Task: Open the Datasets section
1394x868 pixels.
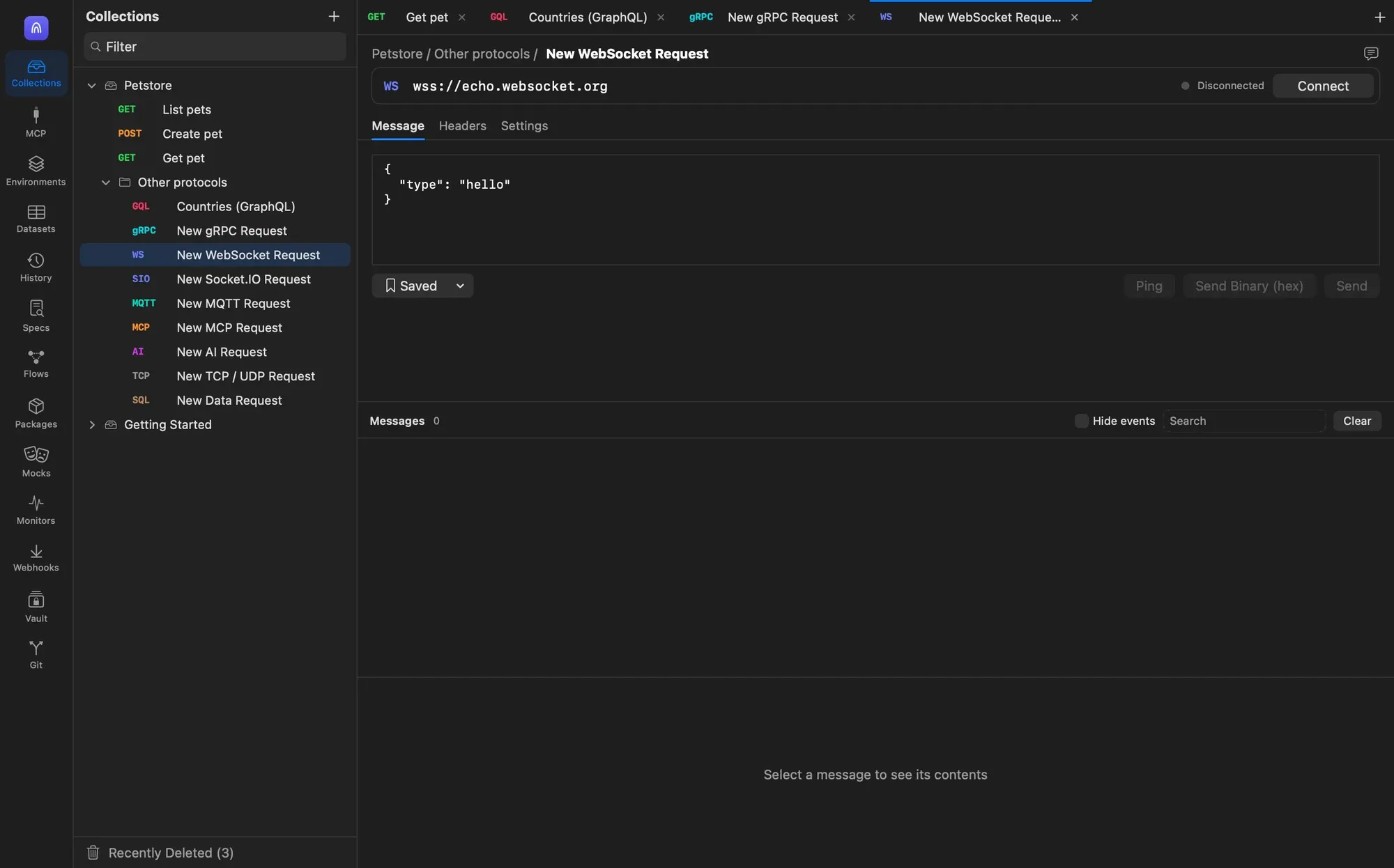Action: click(x=36, y=219)
